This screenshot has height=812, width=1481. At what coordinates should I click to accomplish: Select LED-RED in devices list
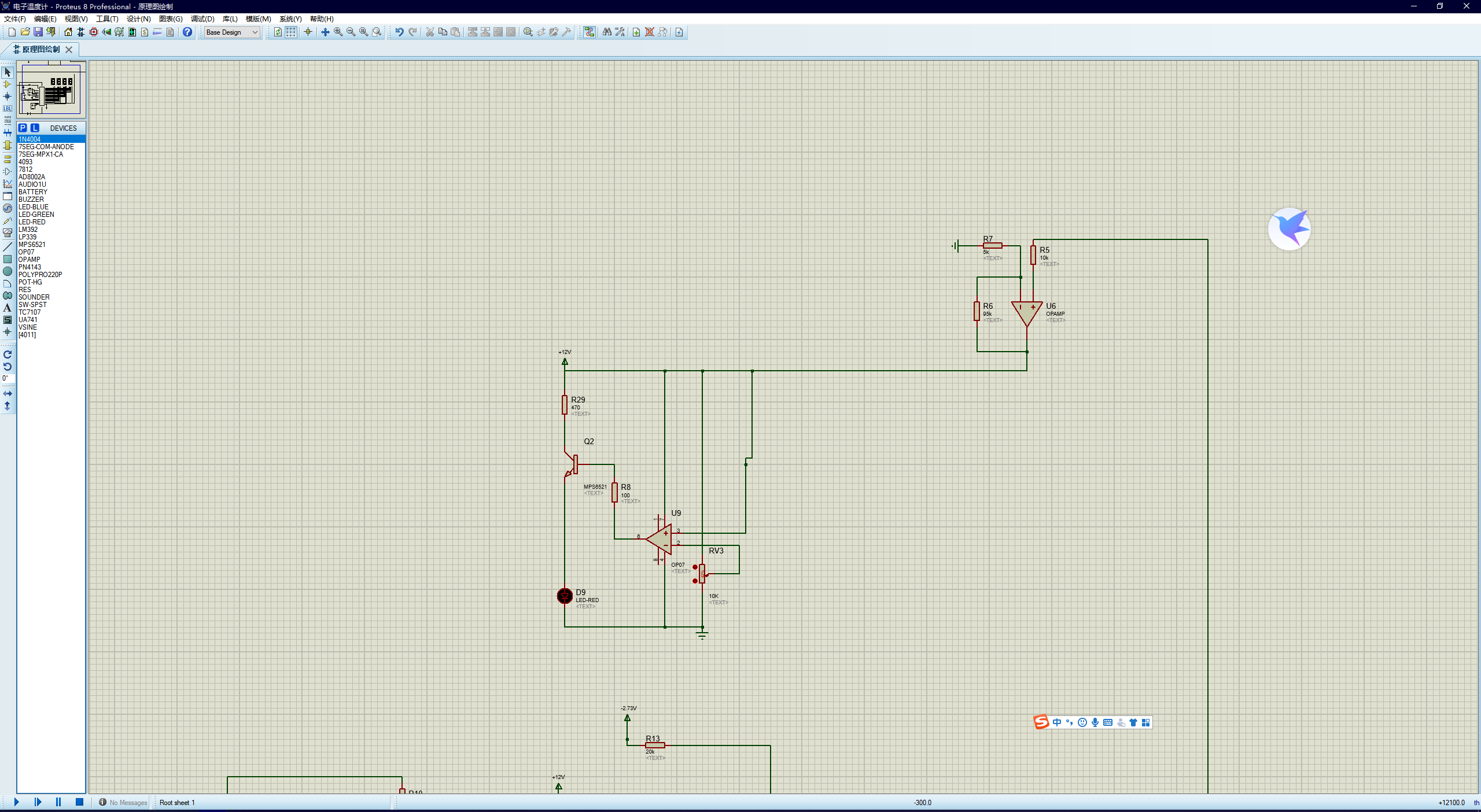tap(32, 222)
